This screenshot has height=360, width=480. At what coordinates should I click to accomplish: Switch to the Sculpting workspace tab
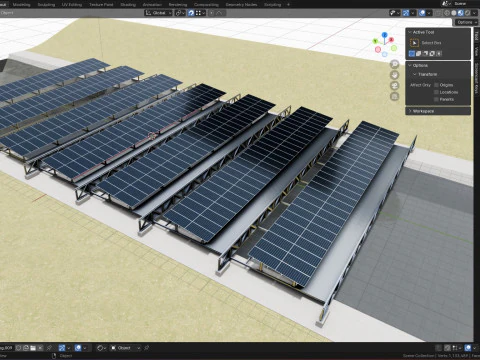click(x=46, y=4)
